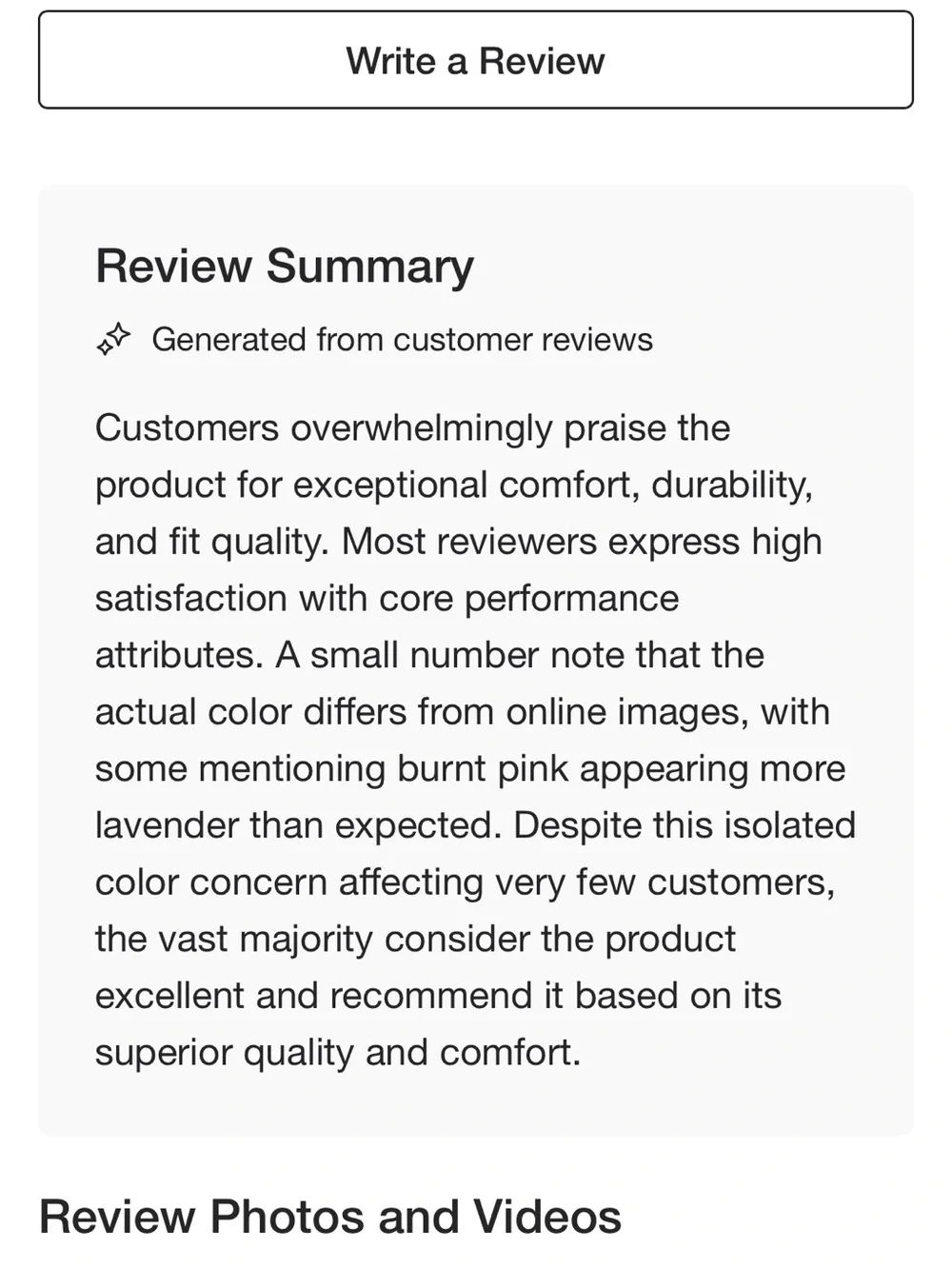The height and width of the screenshot is (1269, 952).
Task: Click the line mentioning 'exceptional comfort, durability'
Action: pos(454,486)
